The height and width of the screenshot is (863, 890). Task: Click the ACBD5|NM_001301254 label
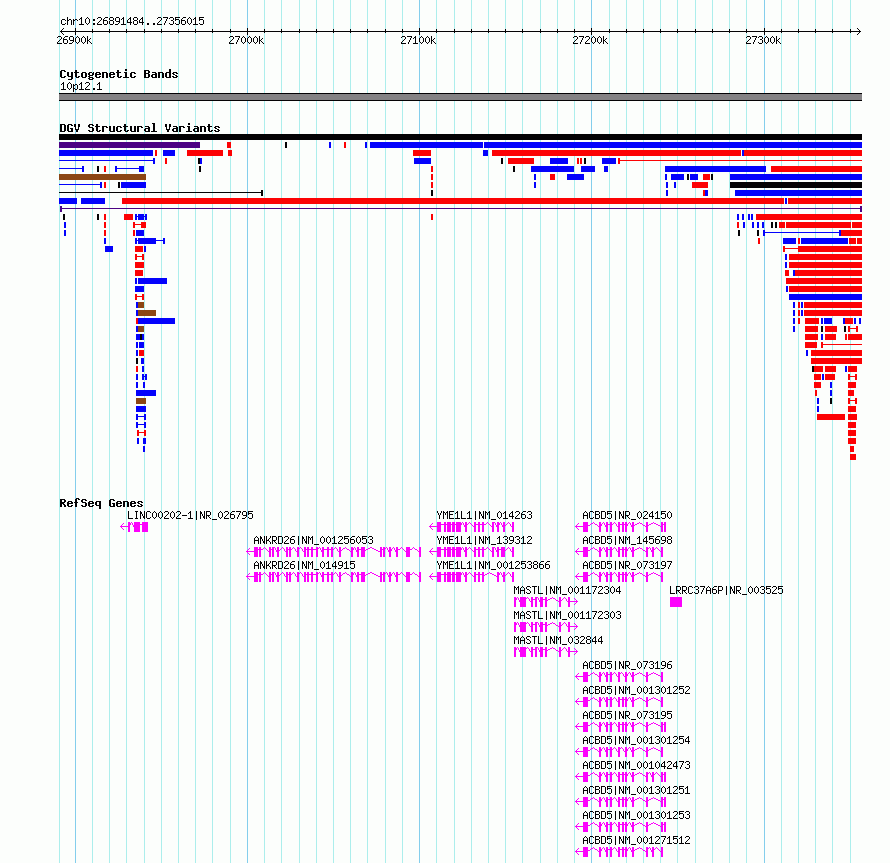[x=636, y=740]
